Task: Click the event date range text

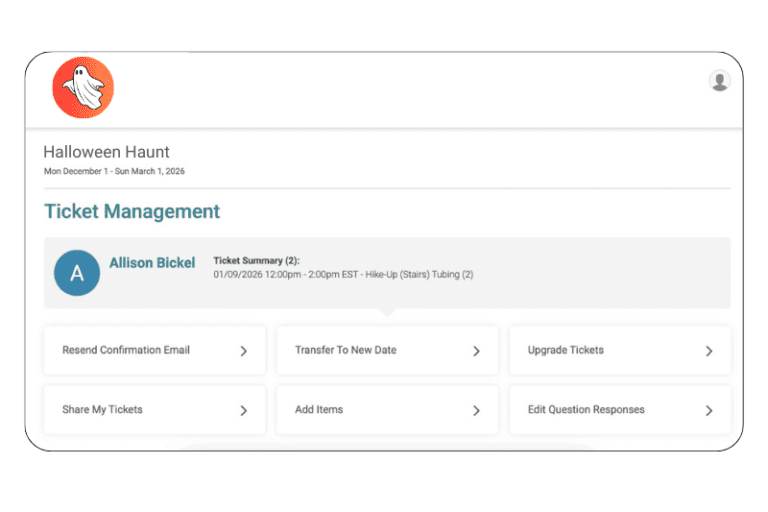Action: point(114,171)
